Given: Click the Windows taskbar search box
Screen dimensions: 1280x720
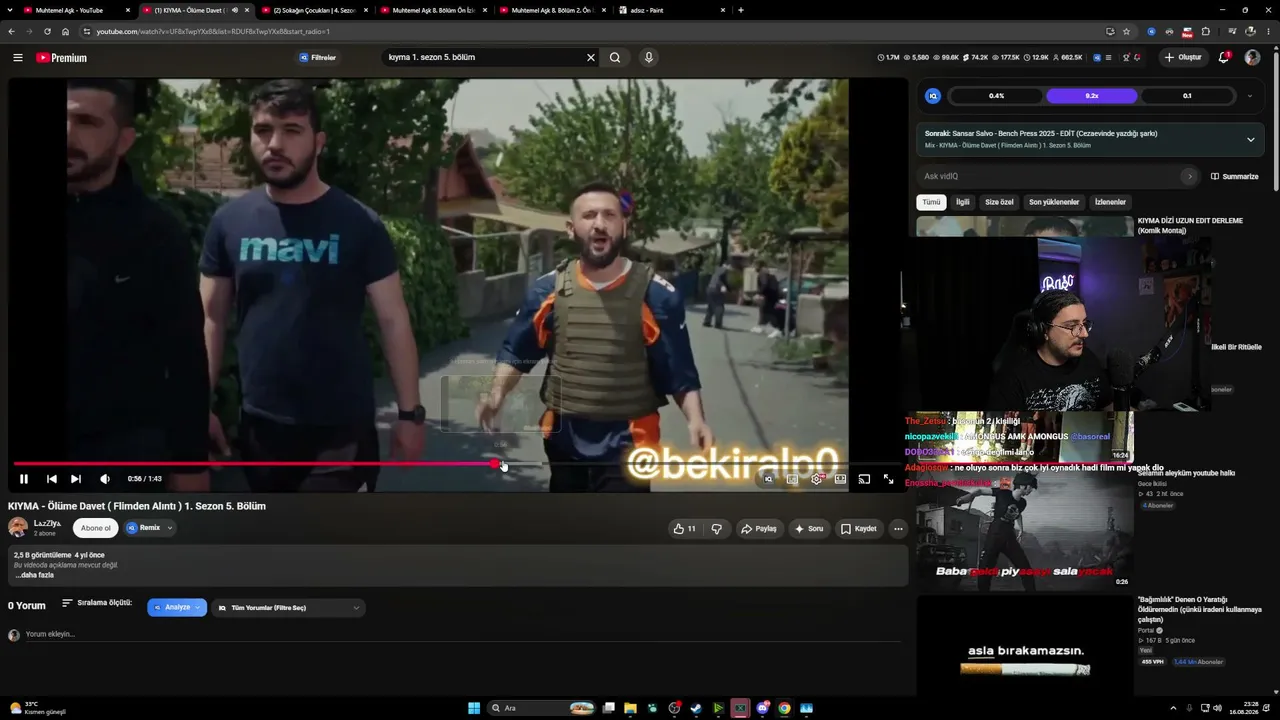Looking at the screenshot, I should [541, 708].
